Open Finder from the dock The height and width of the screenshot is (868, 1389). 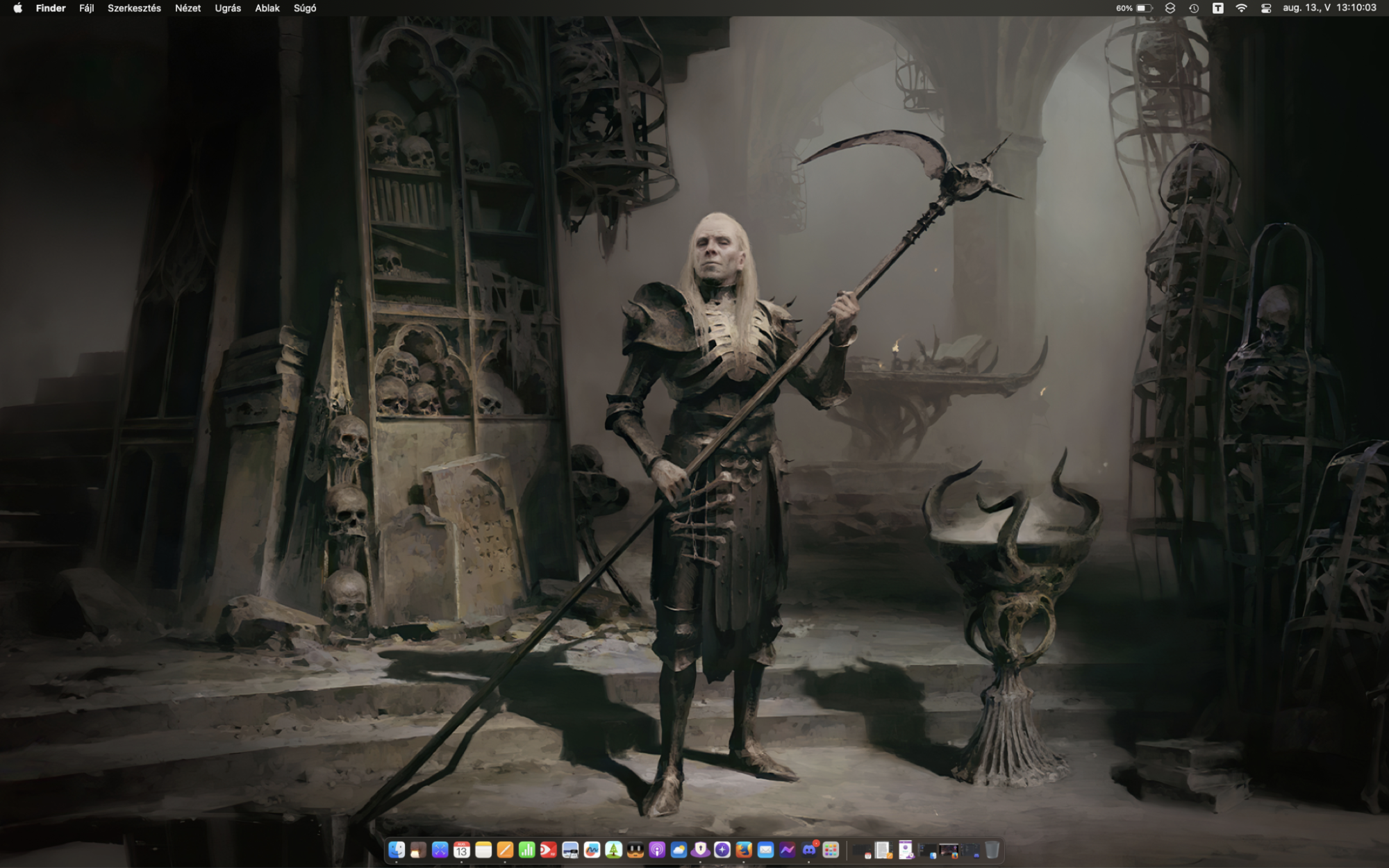(397, 850)
